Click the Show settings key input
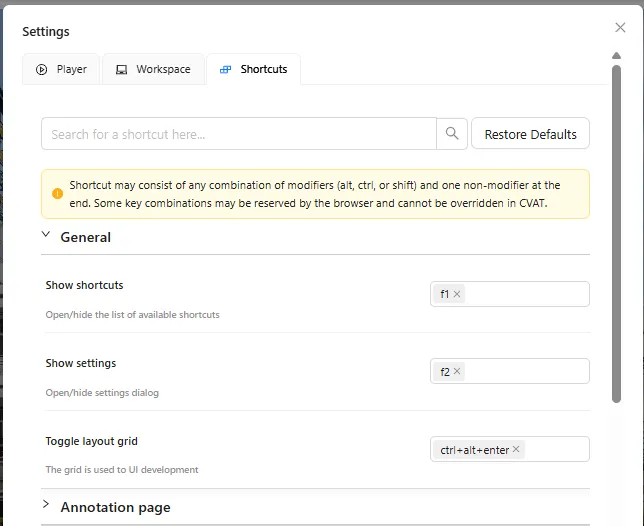 [510, 371]
